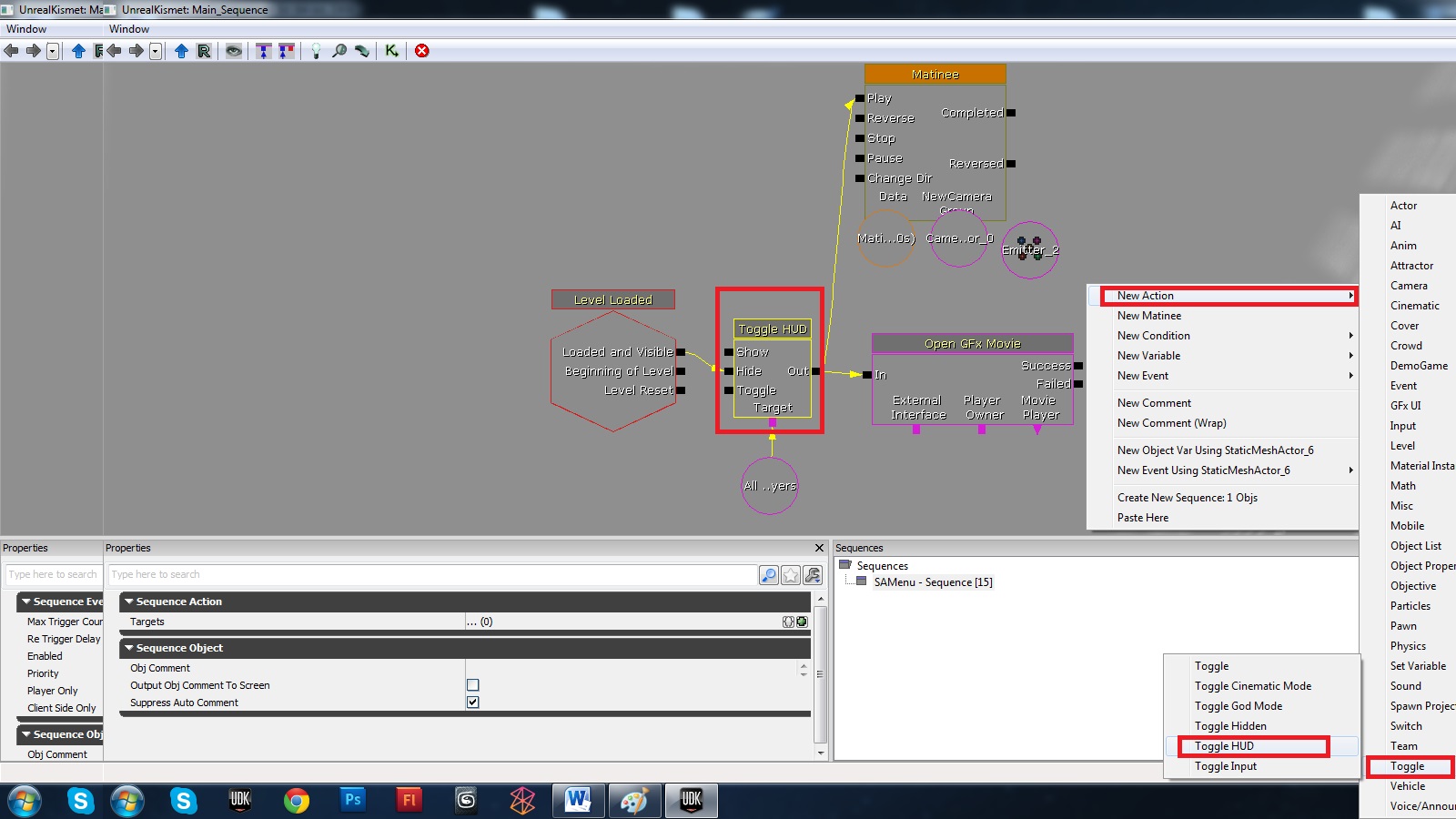Screen dimensions: 1456x819
Task: Choose New Object Var Using StaticMeshActor_6
Action: [1223, 450]
